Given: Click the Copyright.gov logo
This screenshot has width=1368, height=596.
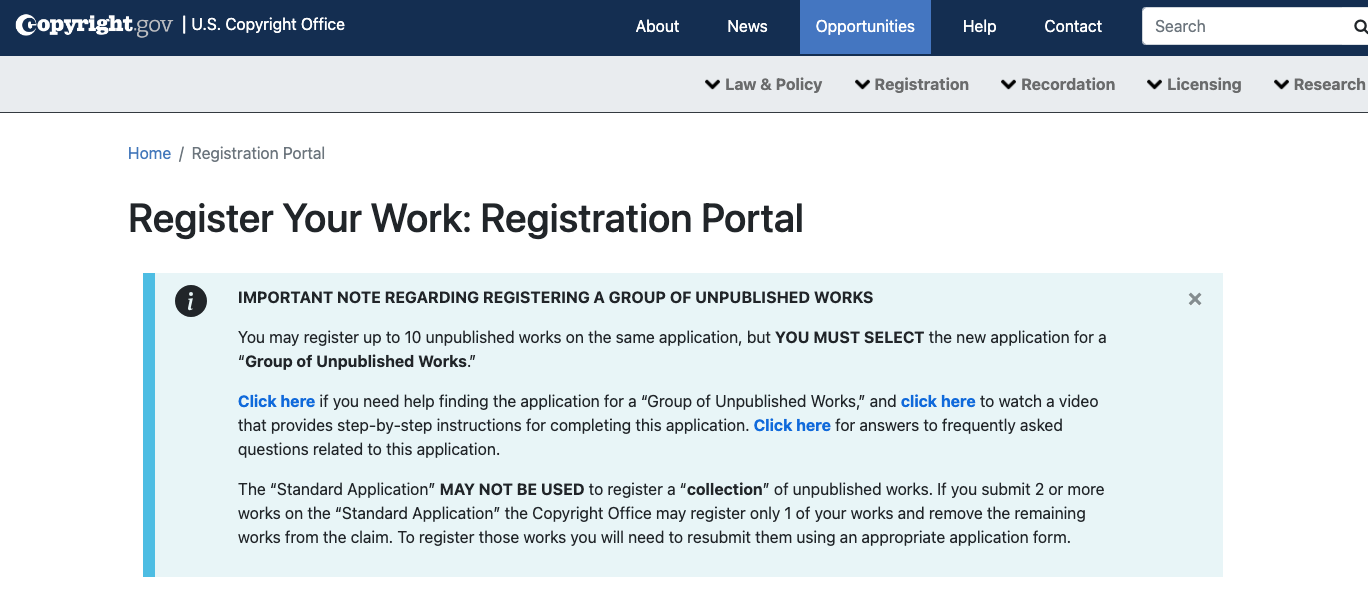Looking at the screenshot, I should (x=94, y=25).
